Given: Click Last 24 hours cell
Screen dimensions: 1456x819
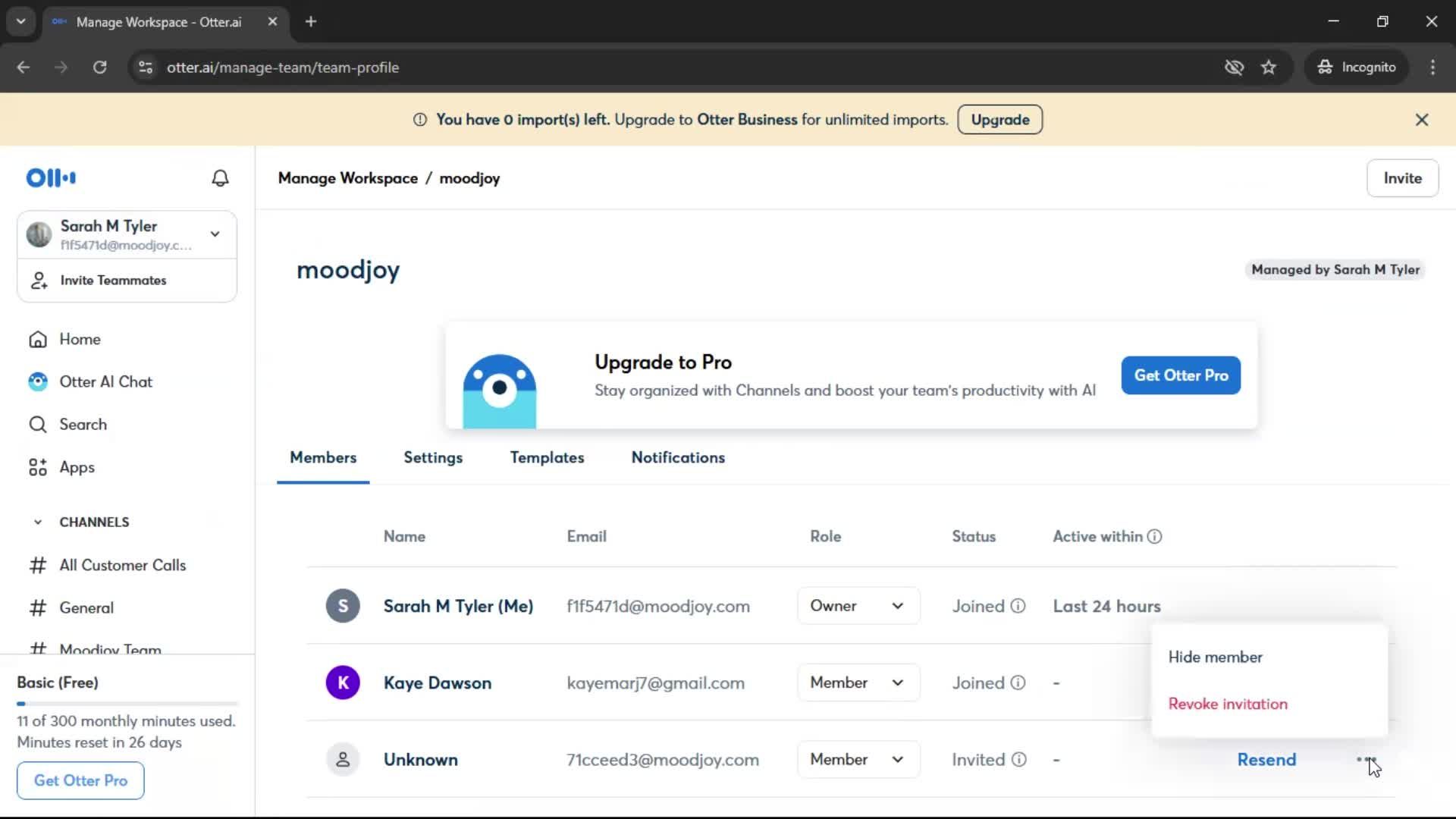Looking at the screenshot, I should tap(1106, 606).
